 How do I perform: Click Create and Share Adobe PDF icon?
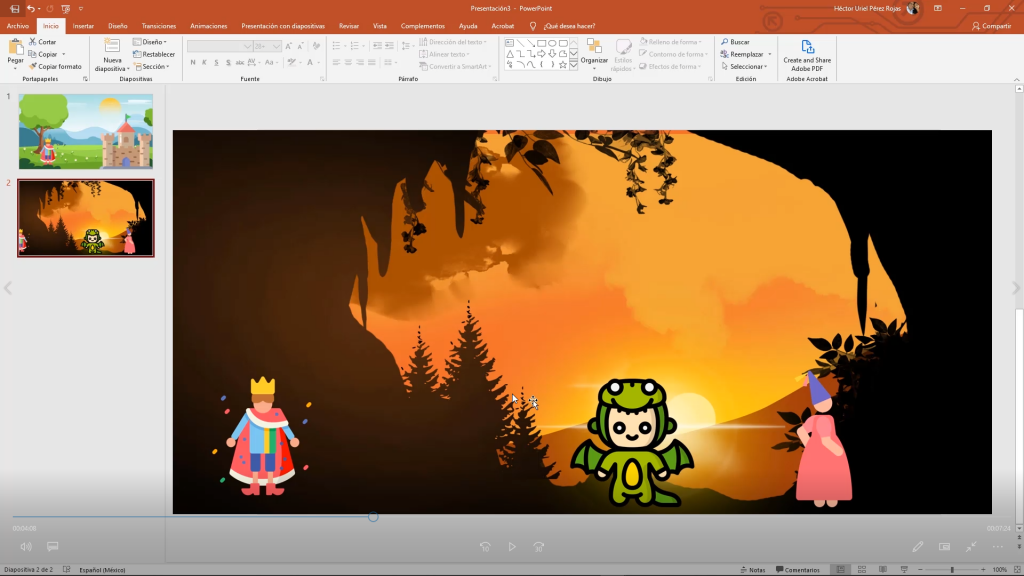[x=807, y=47]
